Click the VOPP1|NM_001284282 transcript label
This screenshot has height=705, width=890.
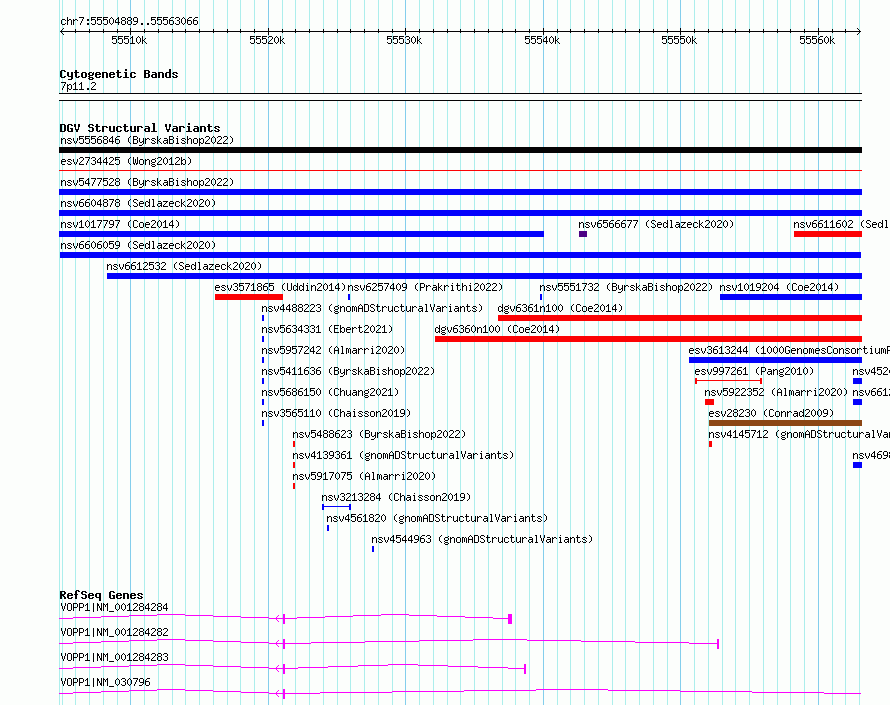pos(114,632)
